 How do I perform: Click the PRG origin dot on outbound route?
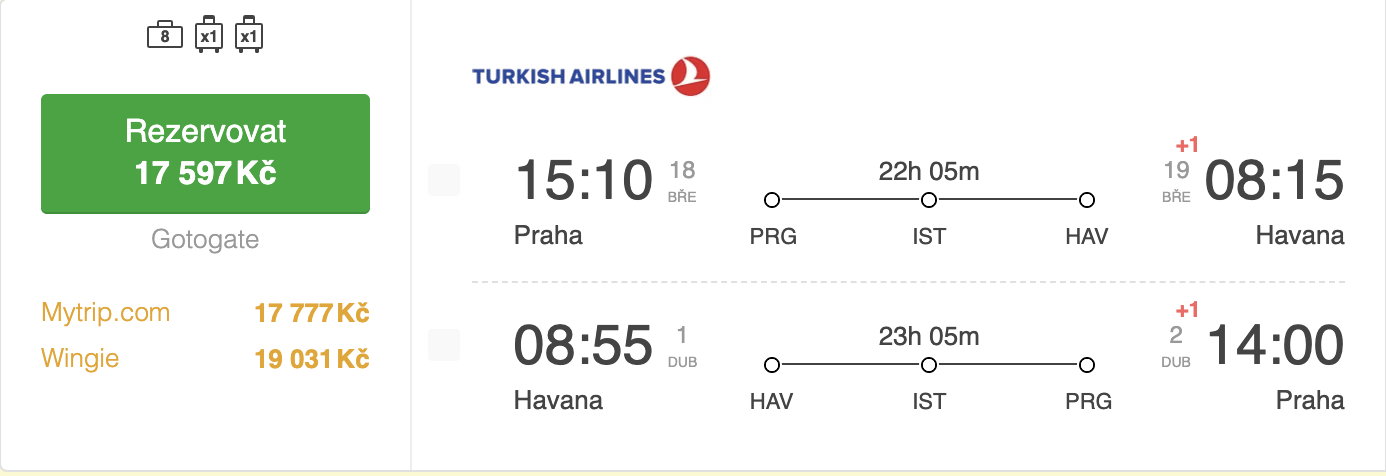pos(772,200)
